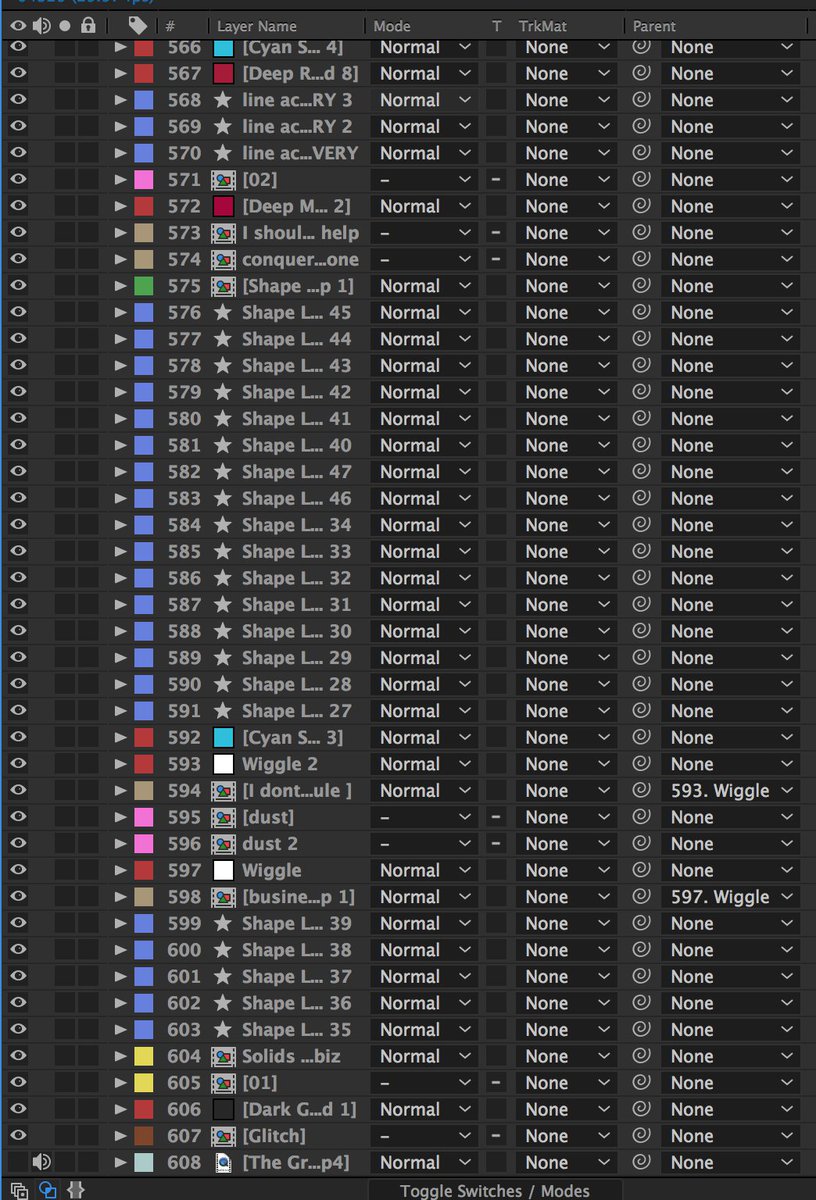Expand layer 566 properties triangle

click(120, 47)
